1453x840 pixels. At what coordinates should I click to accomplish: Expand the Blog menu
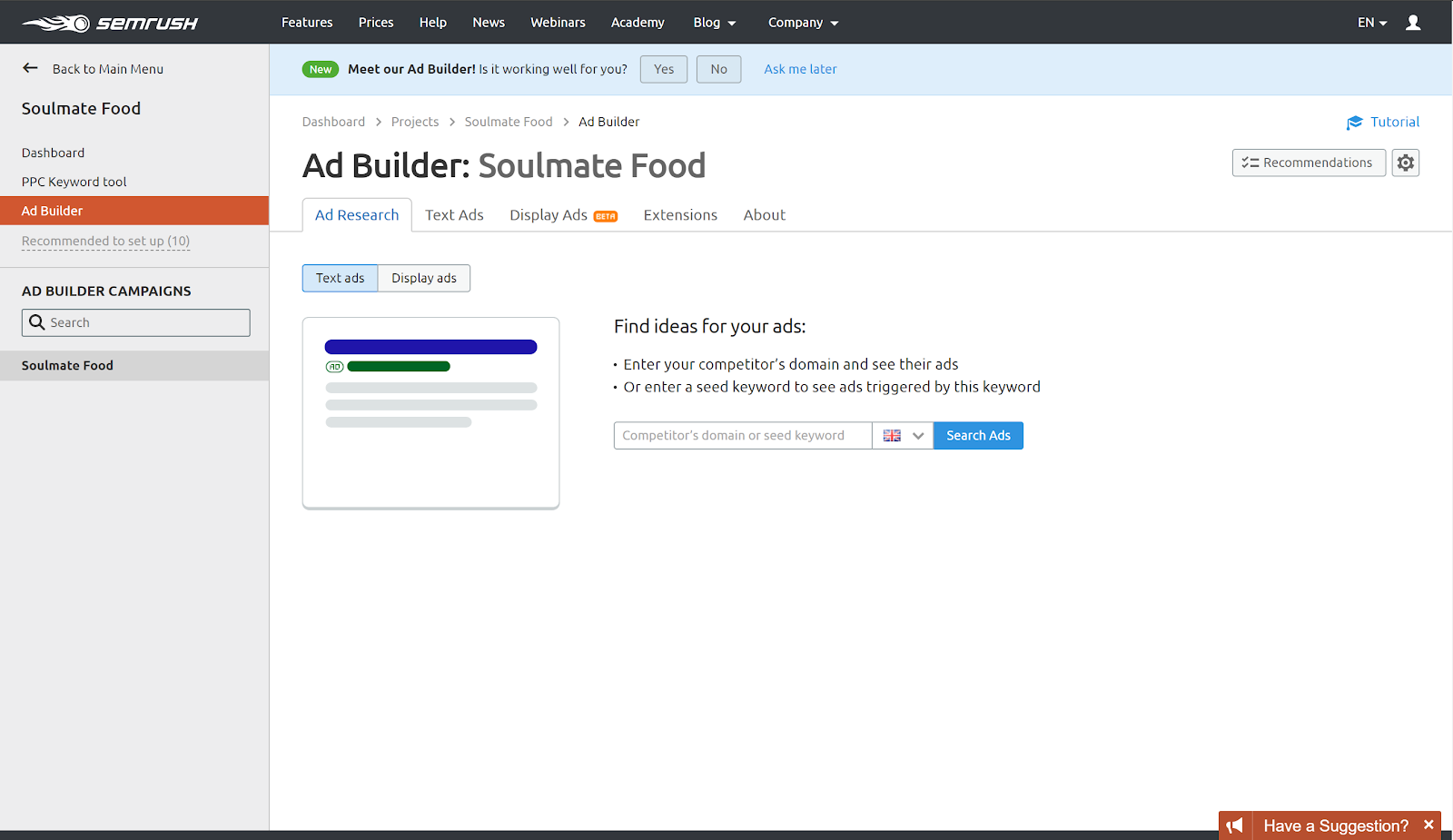point(715,23)
